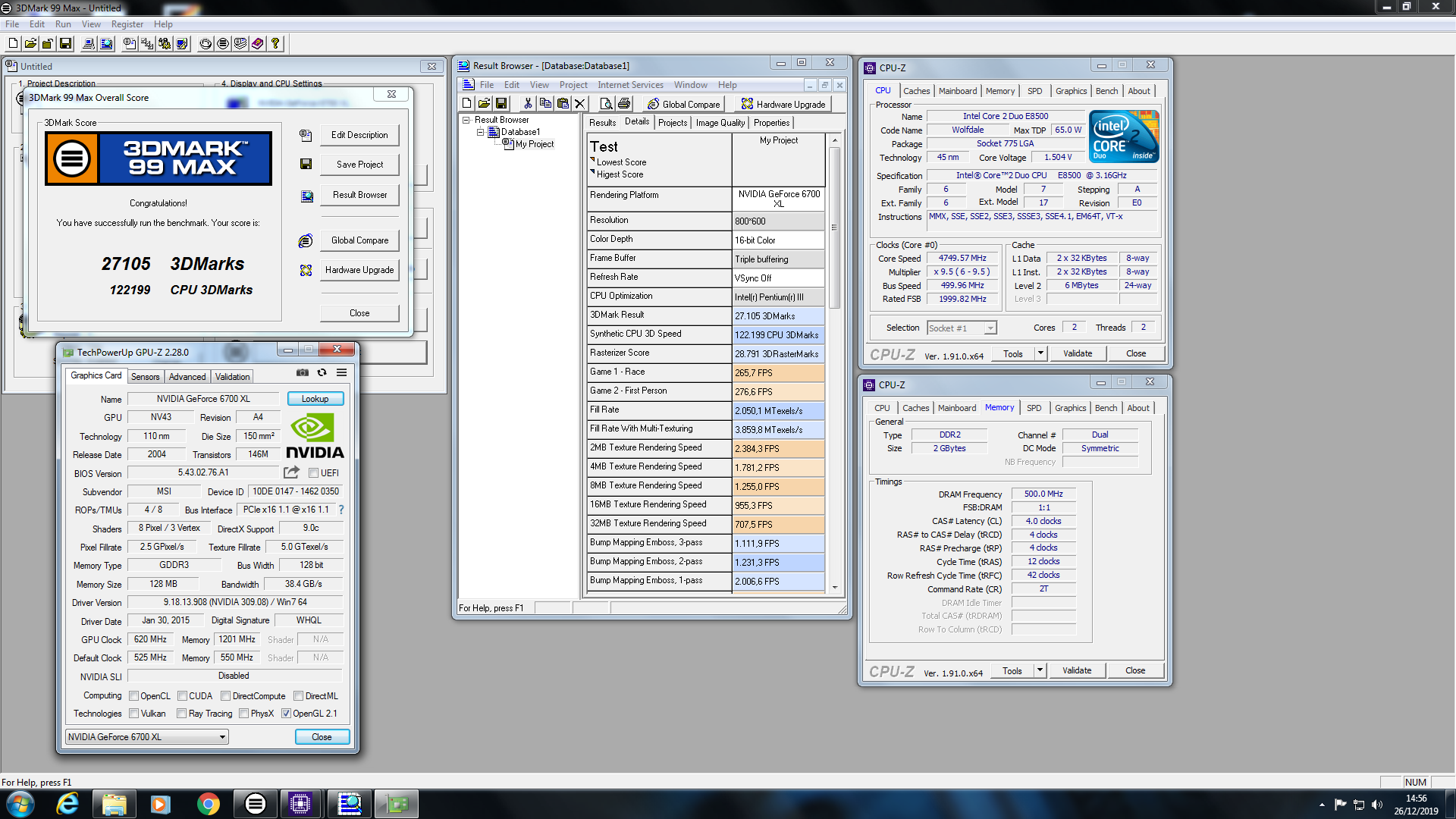Toggle the Ray Tracing checkbox in GPU-Z
Image resolution: width=1456 pixels, height=819 pixels.
181,714
